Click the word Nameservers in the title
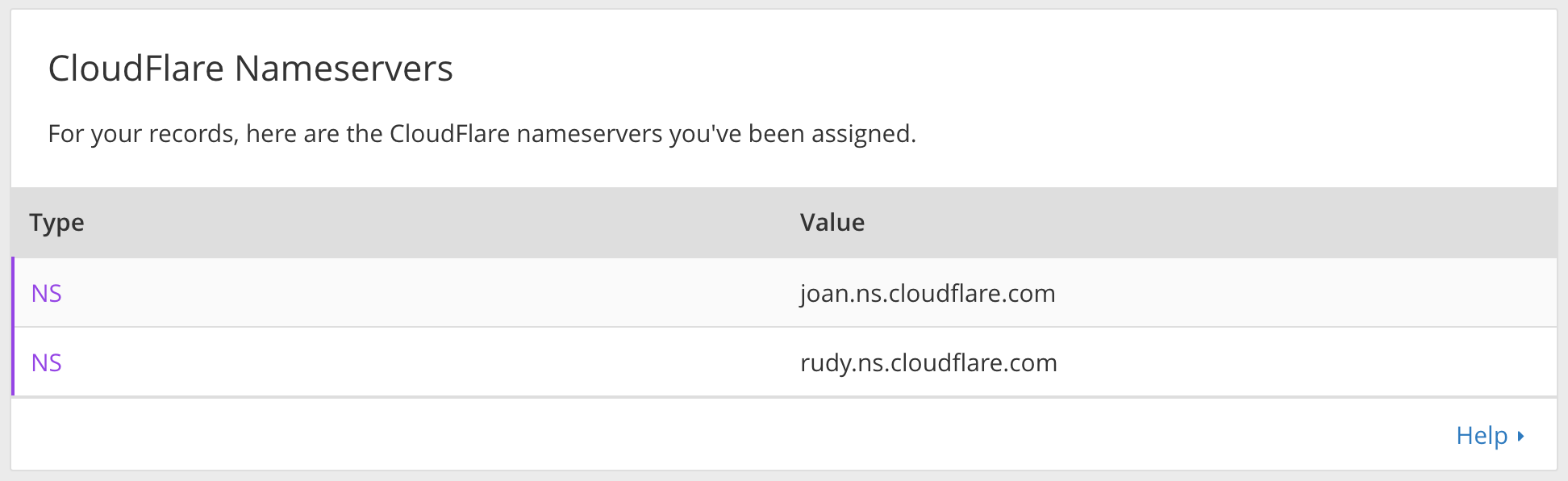This screenshot has width=1568, height=481. (x=344, y=68)
